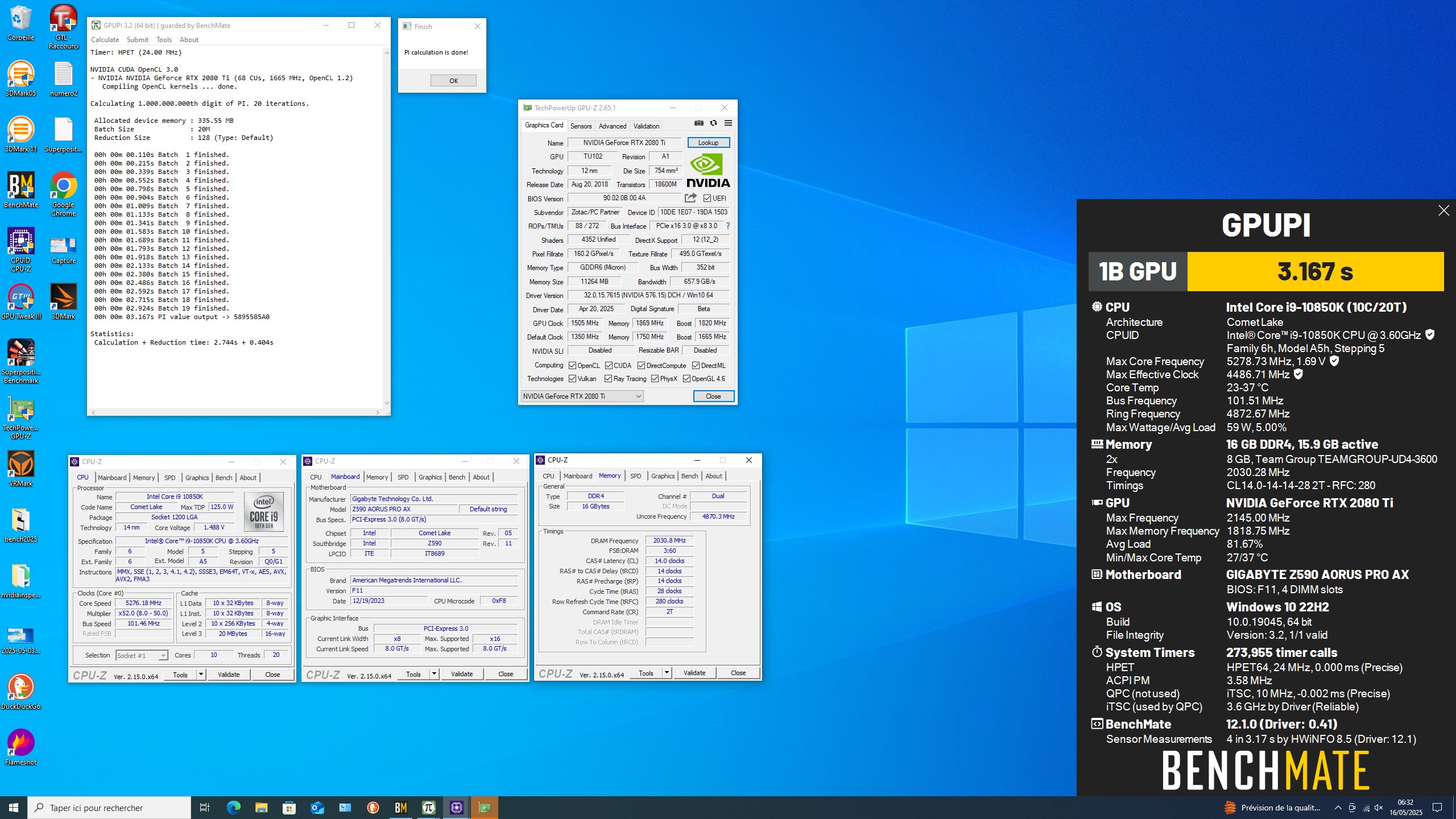Click OK in the Finish dialog
The height and width of the screenshot is (819, 1456).
coord(453,81)
